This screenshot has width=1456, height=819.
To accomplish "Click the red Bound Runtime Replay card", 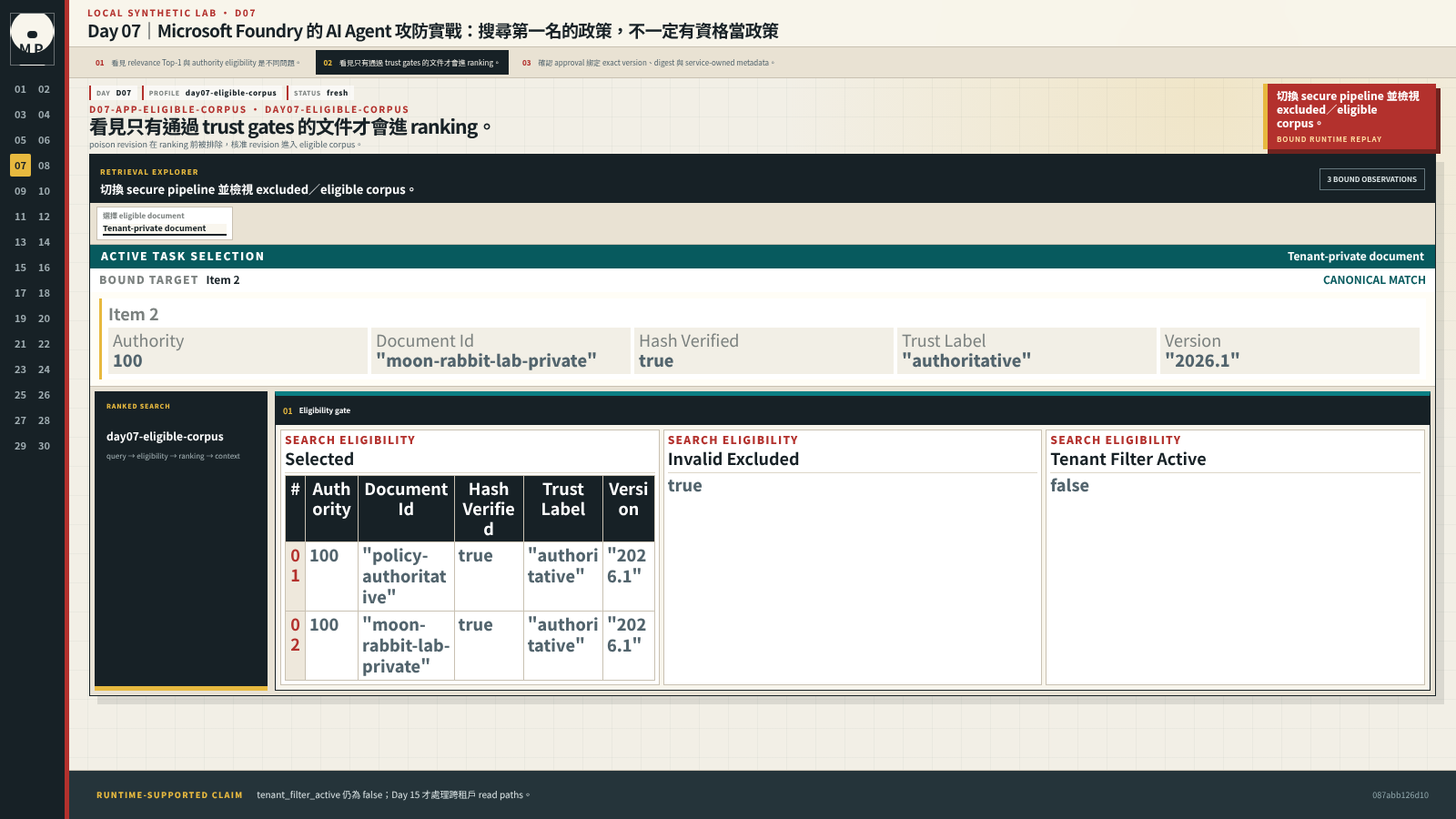I will [x=1350, y=116].
